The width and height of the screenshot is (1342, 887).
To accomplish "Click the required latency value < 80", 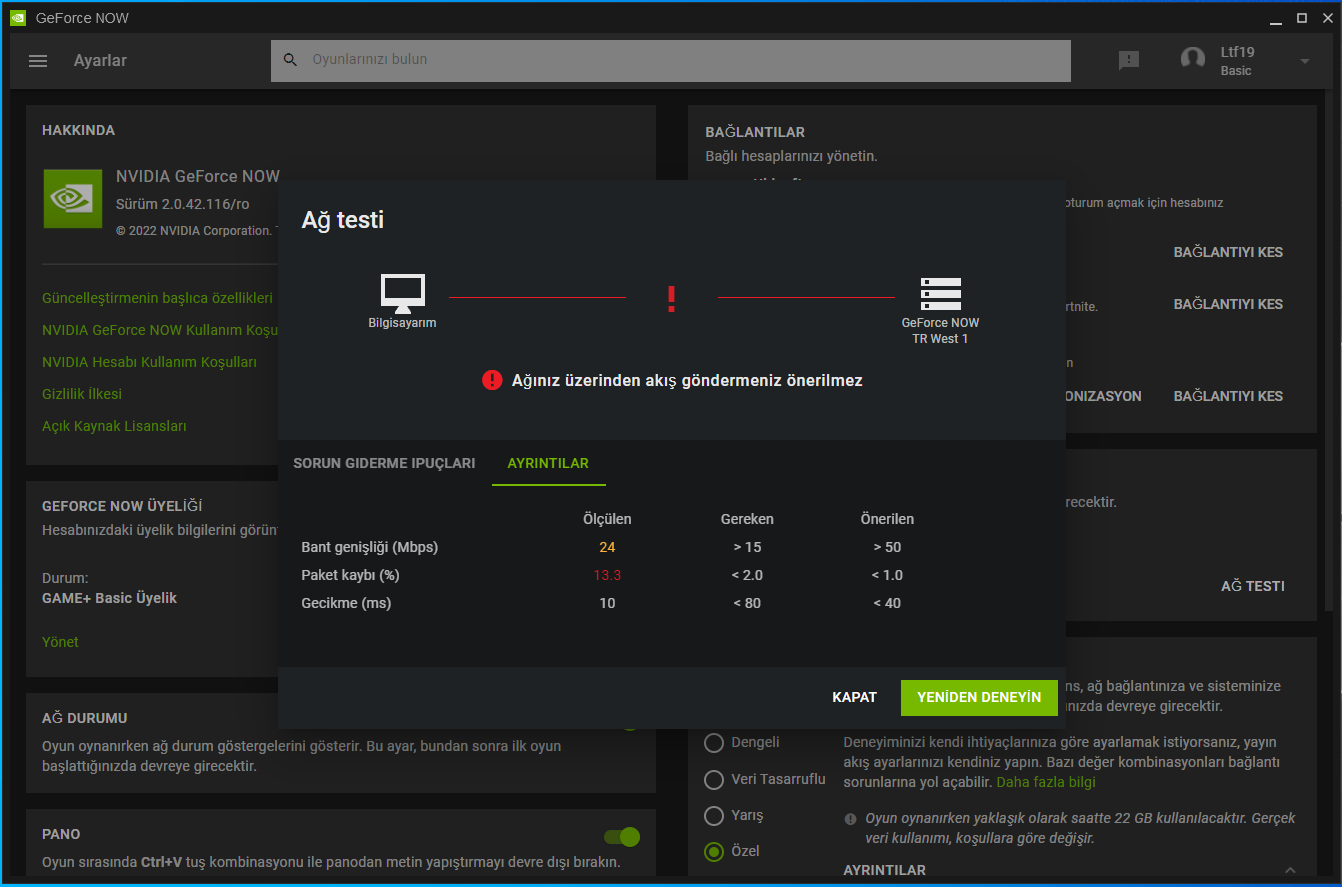I will pyautogui.click(x=747, y=603).
